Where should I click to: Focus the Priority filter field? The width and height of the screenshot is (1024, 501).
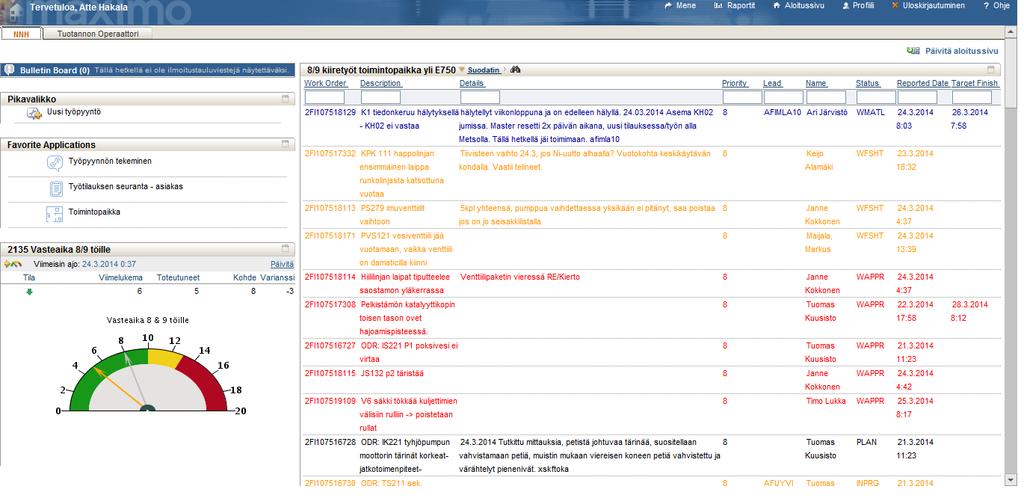click(x=742, y=97)
